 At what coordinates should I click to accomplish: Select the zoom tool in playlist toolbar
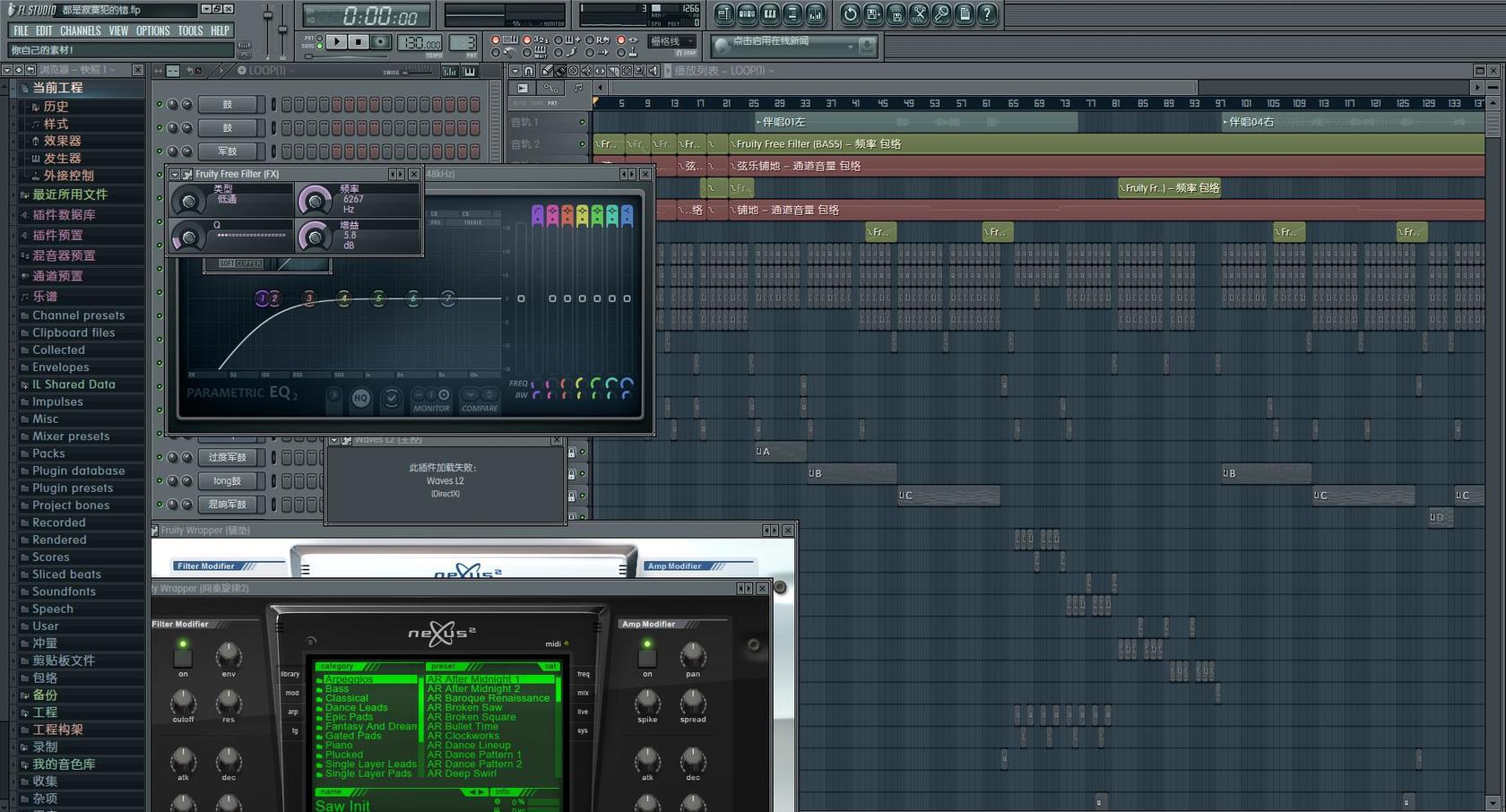(x=640, y=71)
